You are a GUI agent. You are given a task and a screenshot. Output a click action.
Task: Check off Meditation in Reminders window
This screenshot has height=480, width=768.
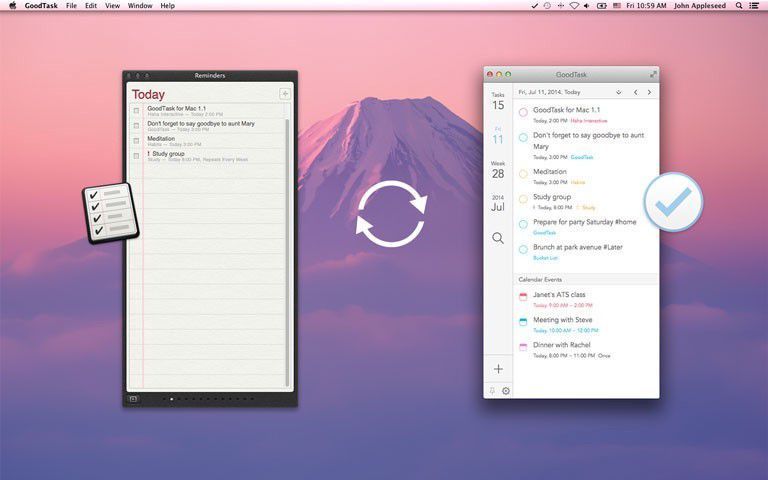coord(136,141)
